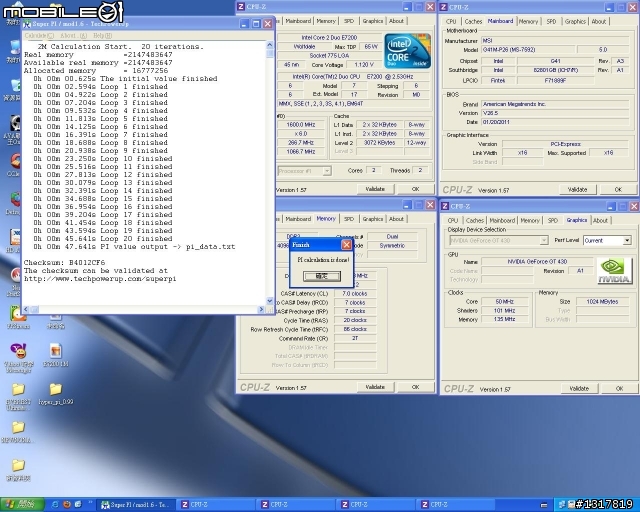Viewport: 640px width, 512px height.
Task: Select the SPD tab in the CPU-Z Memory timings window
Action: [x=349, y=219]
